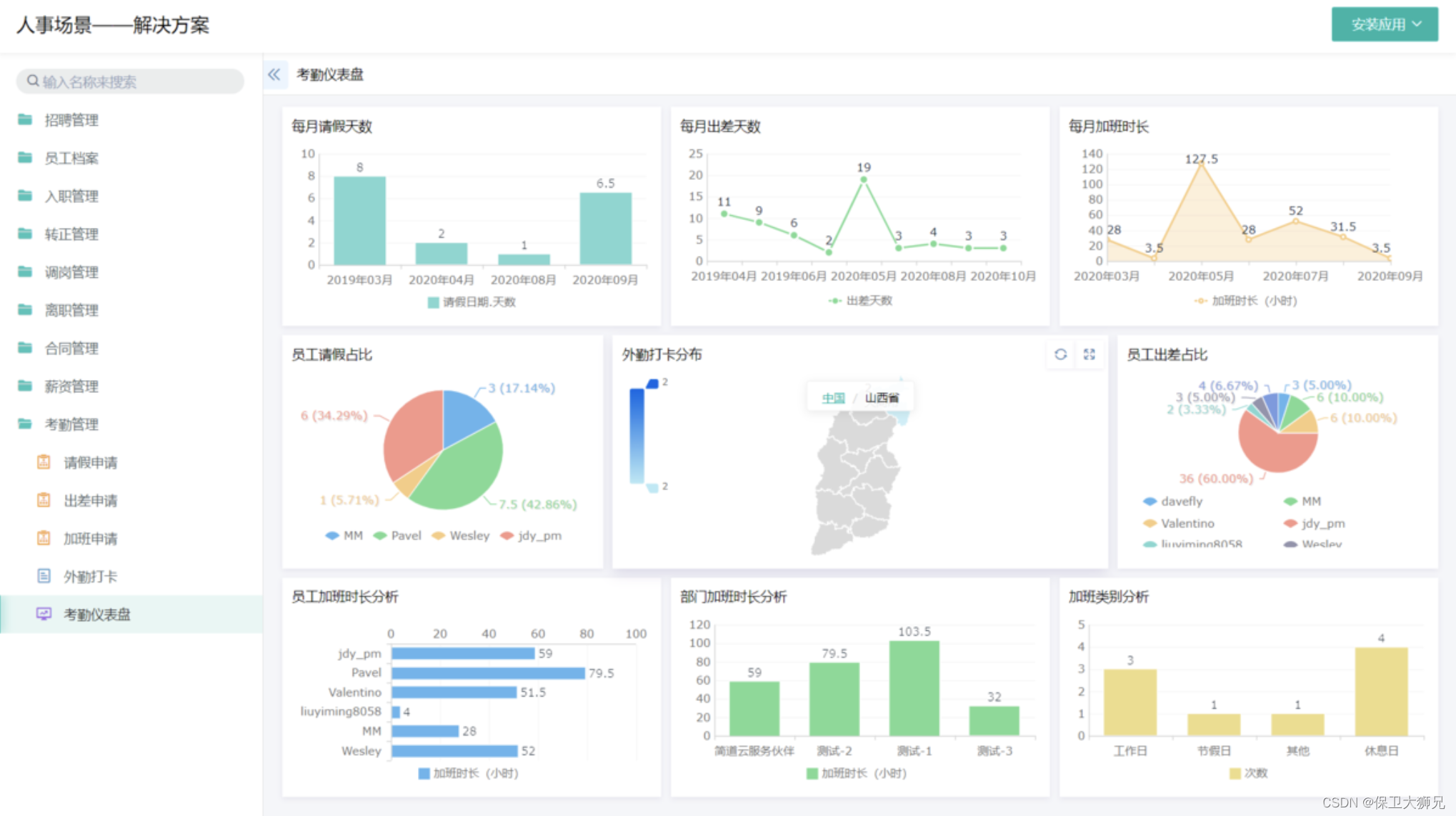Open 请假申请 form in the sidebar
1456x816 pixels.
point(90,462)
